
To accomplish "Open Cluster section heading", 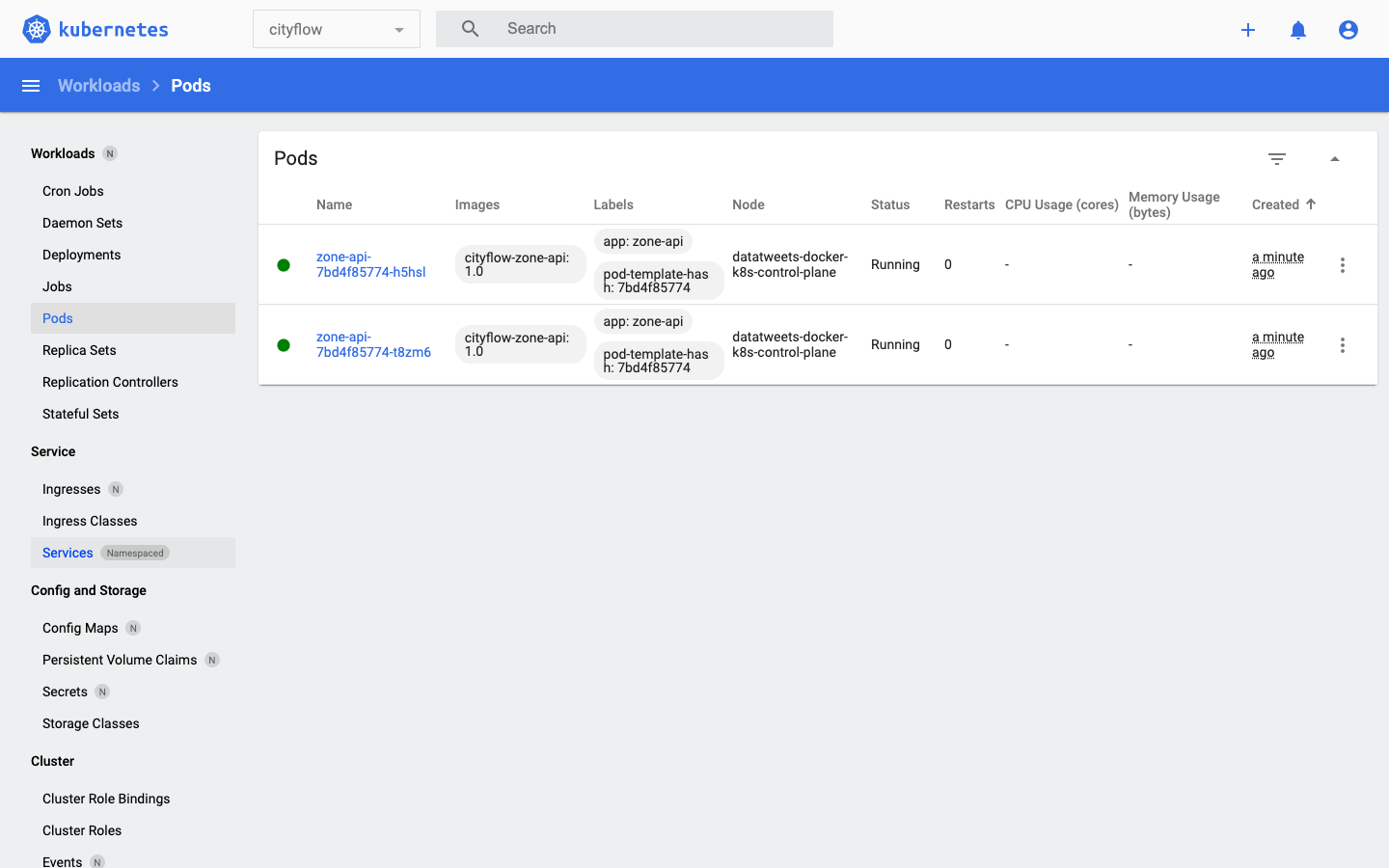I will [x=53, y=761].
